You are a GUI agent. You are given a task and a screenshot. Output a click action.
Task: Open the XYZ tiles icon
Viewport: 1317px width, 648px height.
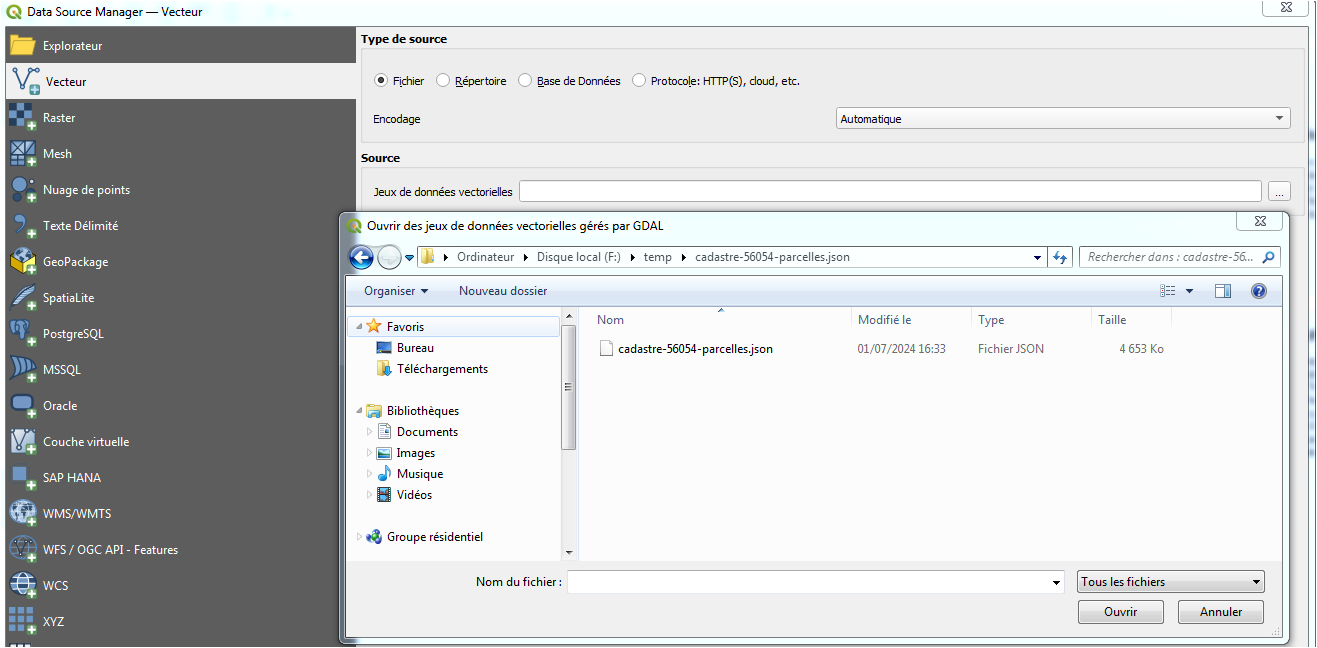pyautogui.click(x=23, y=622)
